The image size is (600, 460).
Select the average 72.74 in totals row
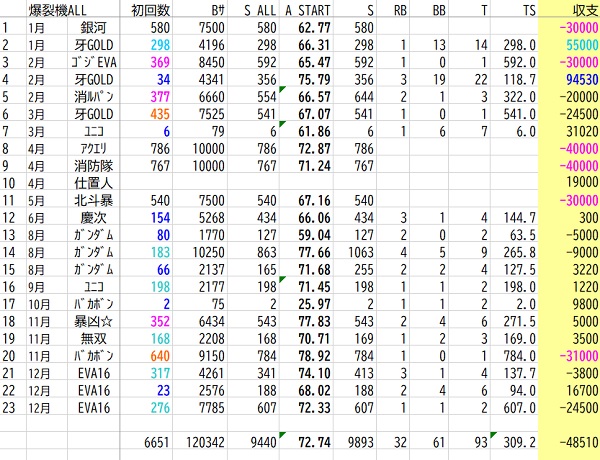314,442
